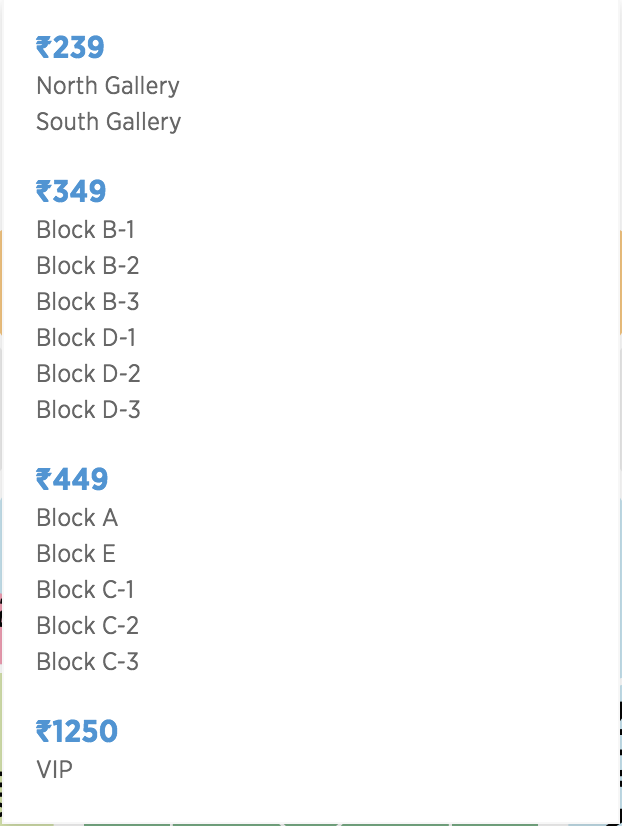Choose Block B-3 entry

(x=87, y=302)
